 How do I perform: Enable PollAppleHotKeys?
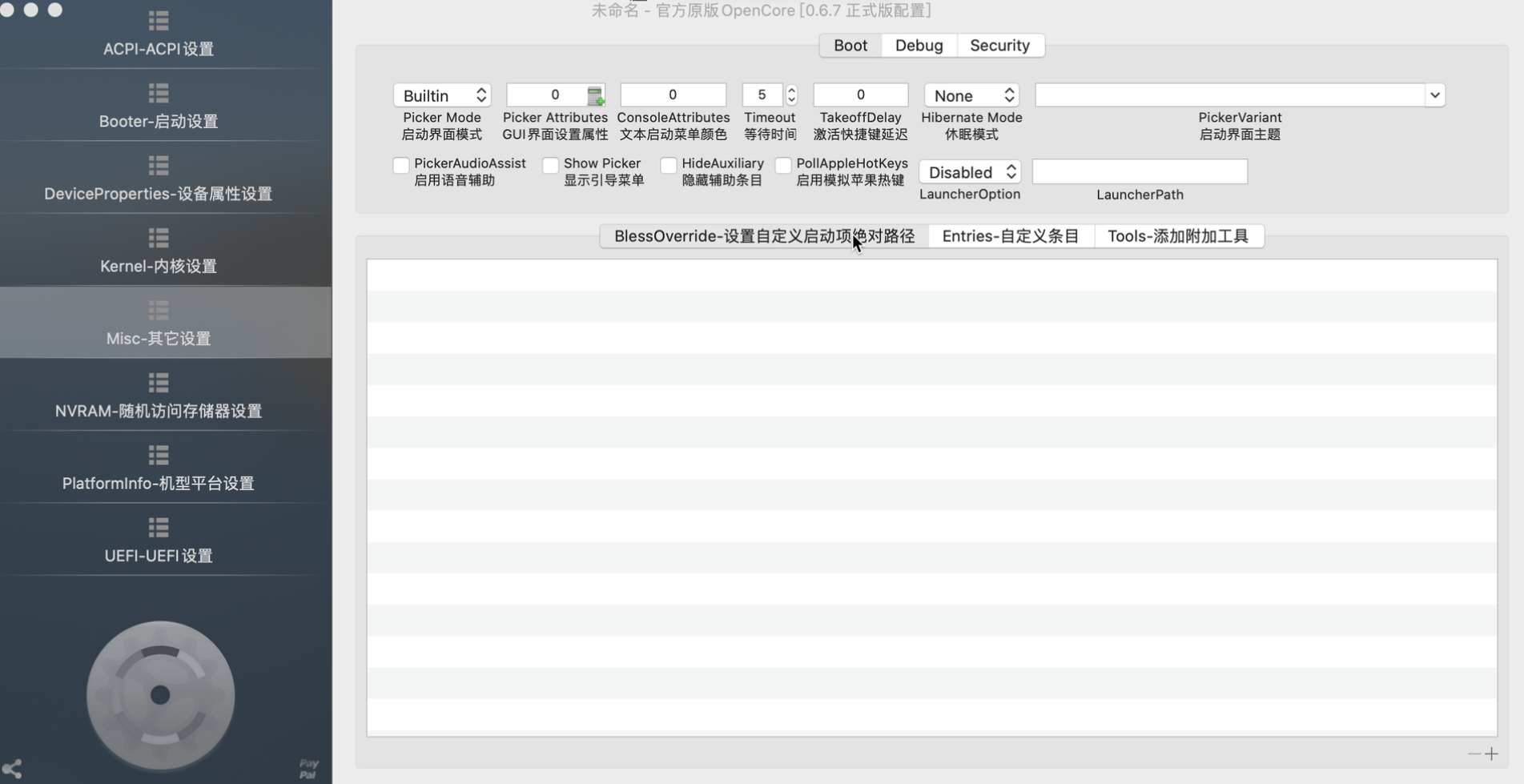tap(784, 165)
